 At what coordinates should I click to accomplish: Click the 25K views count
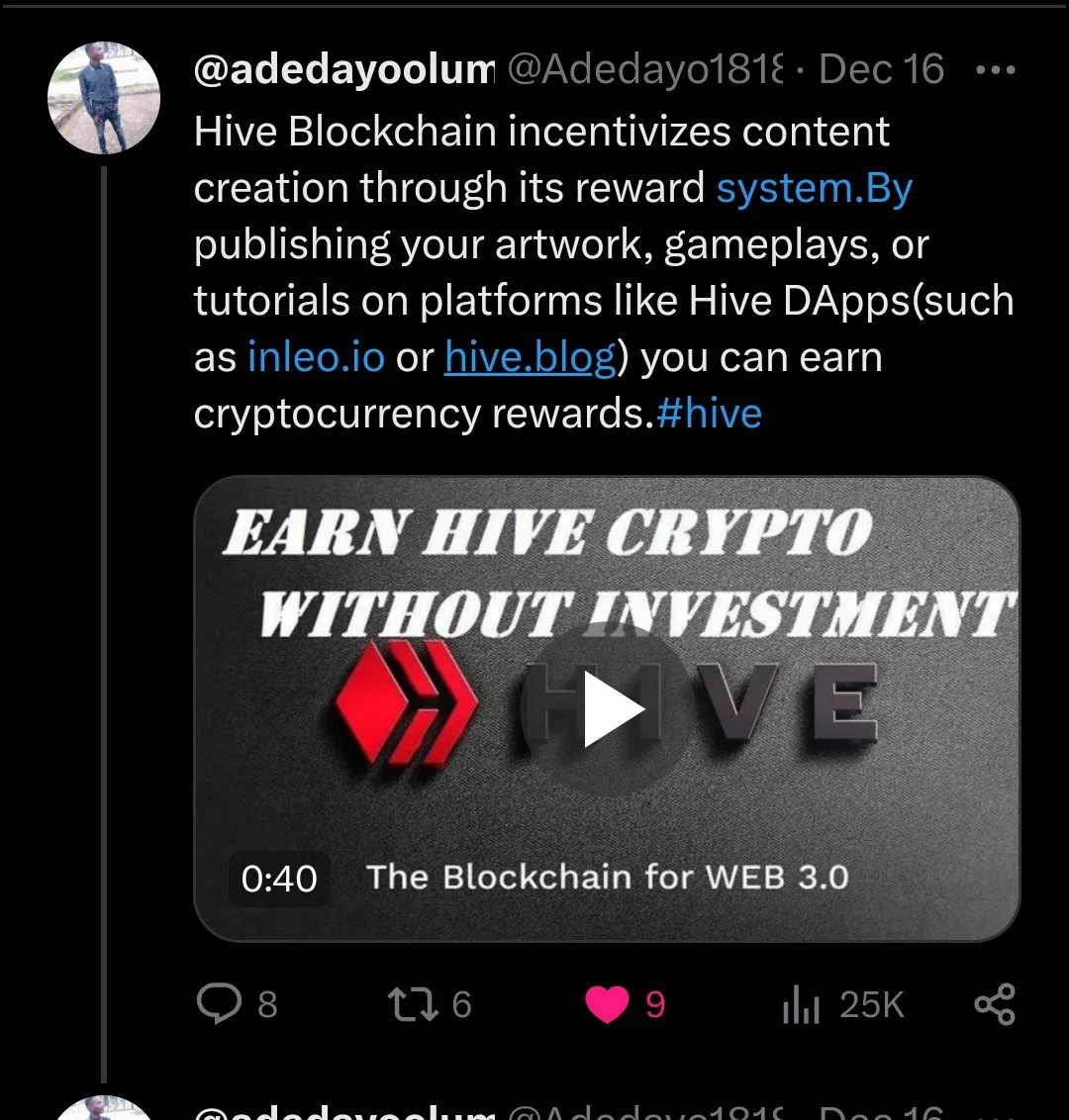pyautogui.click(x=872, y=1004)
